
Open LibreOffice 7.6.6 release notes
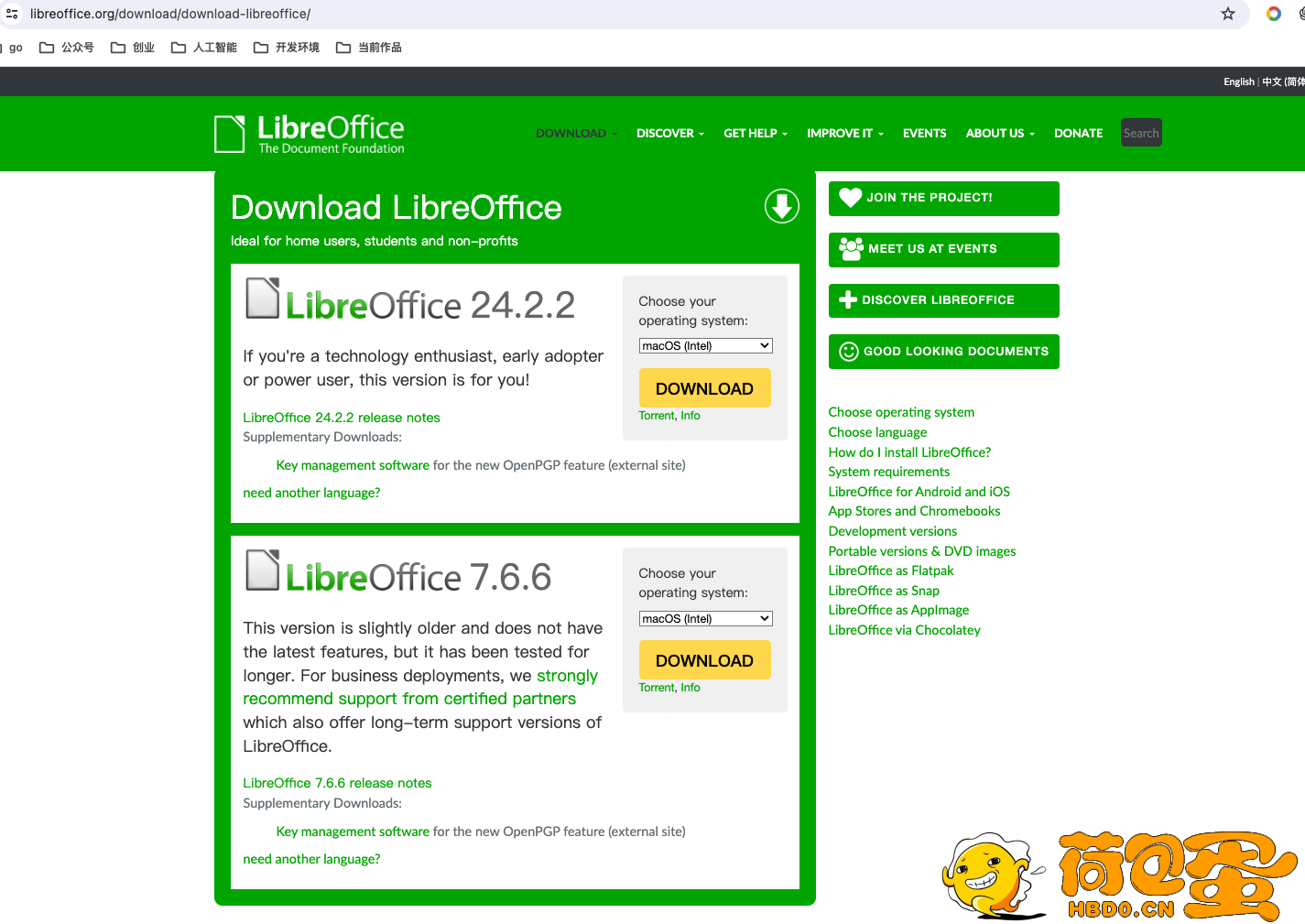(337, 783)
